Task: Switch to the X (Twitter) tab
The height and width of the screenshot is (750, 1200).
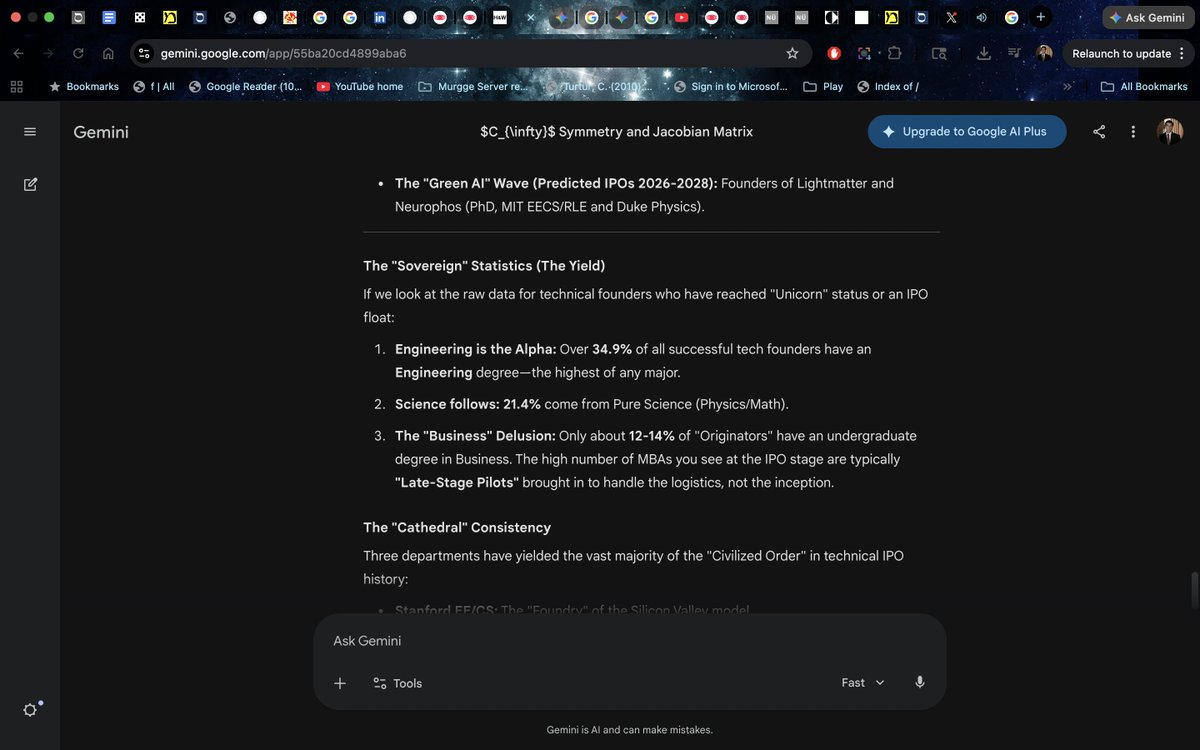Action: coord(951,18)
